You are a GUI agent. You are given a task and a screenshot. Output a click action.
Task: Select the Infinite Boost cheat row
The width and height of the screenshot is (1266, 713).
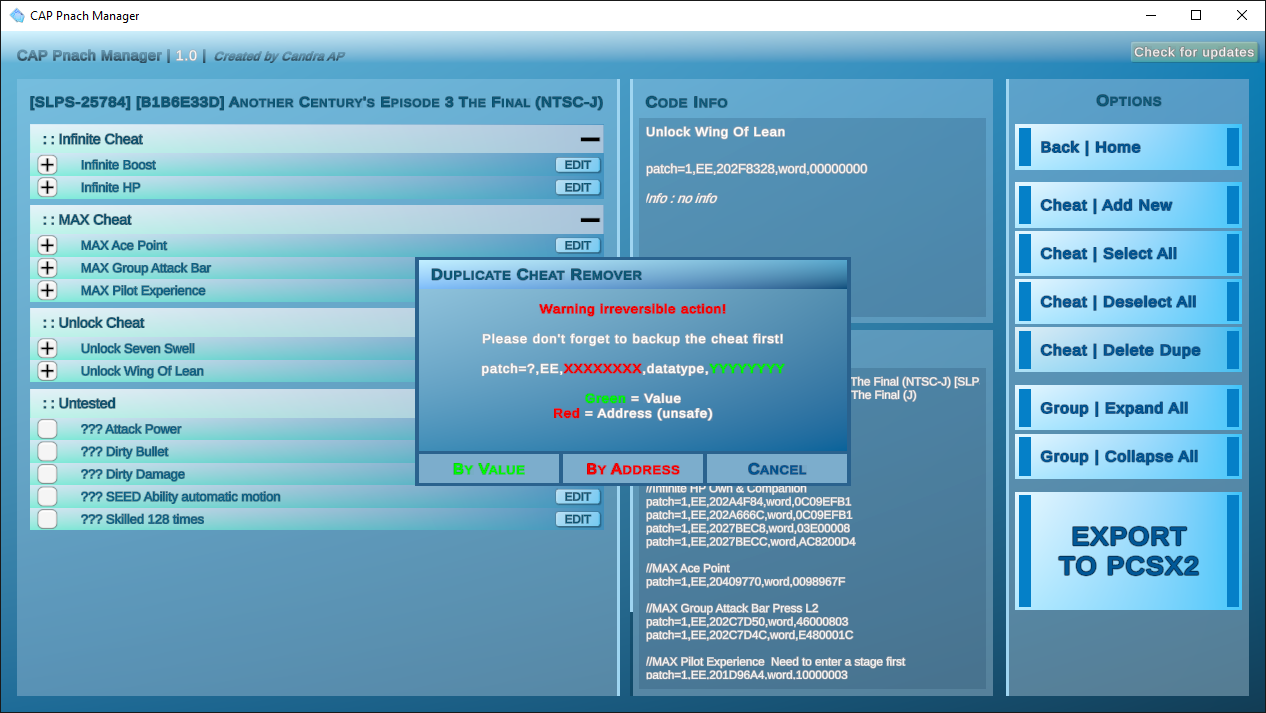(x=317, y=165)
